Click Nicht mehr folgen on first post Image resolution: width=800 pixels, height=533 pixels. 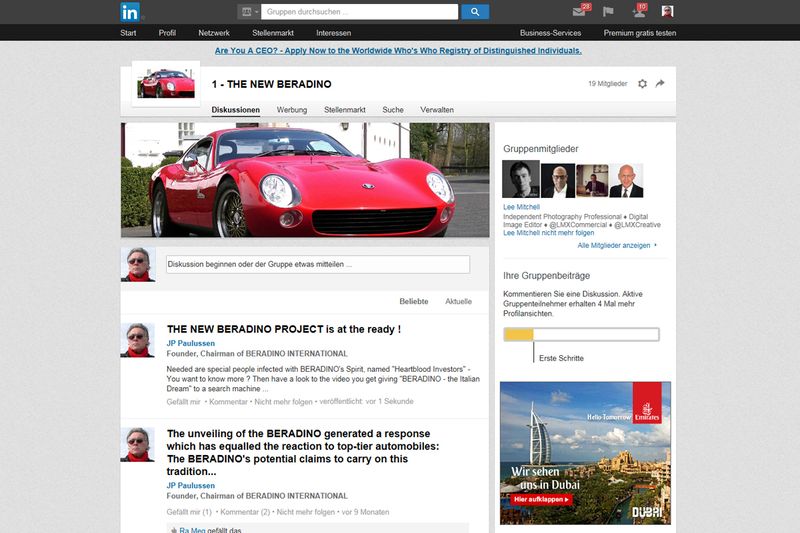coord(283,401)
